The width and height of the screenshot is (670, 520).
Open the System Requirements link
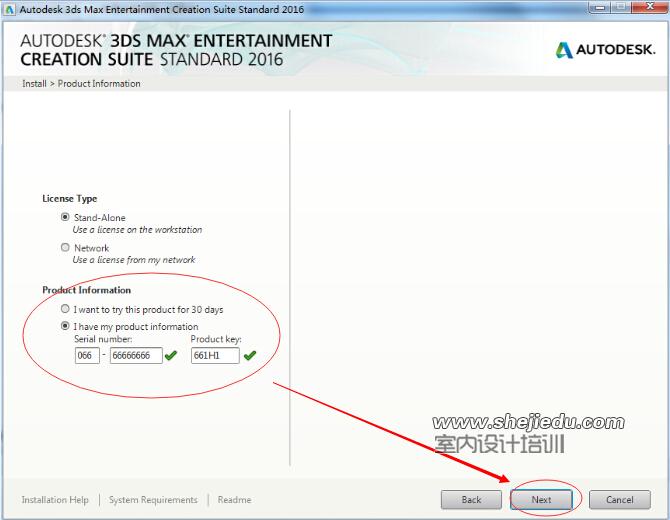click(153, 499)
